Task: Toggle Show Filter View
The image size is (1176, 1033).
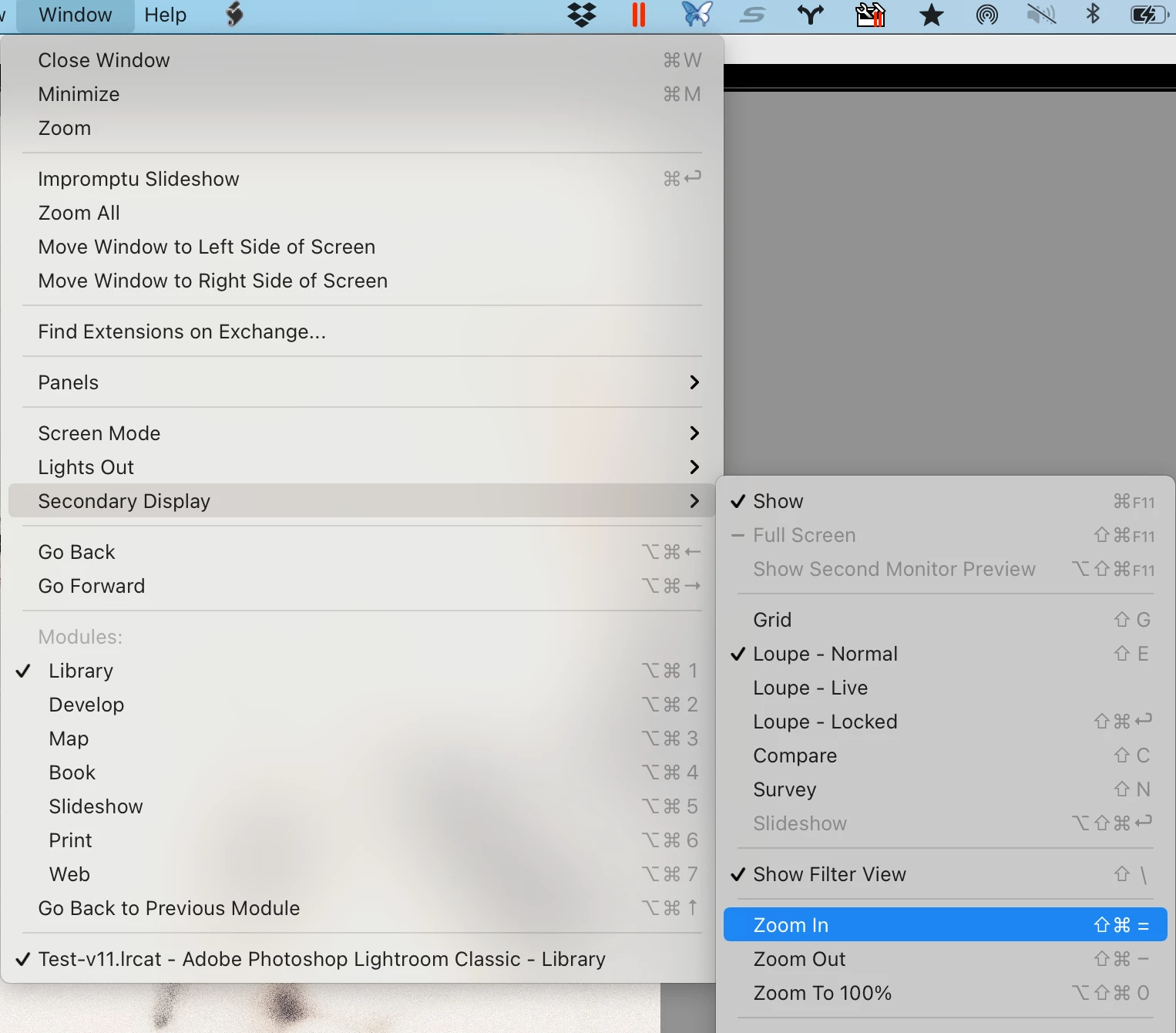Action: [946, 874]
